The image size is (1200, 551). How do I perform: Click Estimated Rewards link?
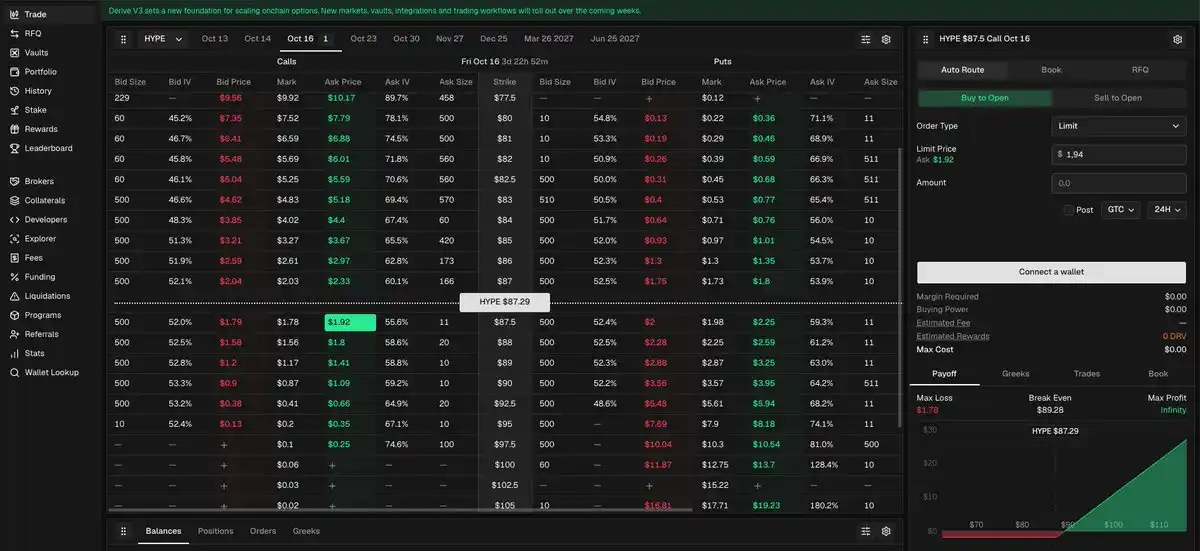(x=953, y=336)
